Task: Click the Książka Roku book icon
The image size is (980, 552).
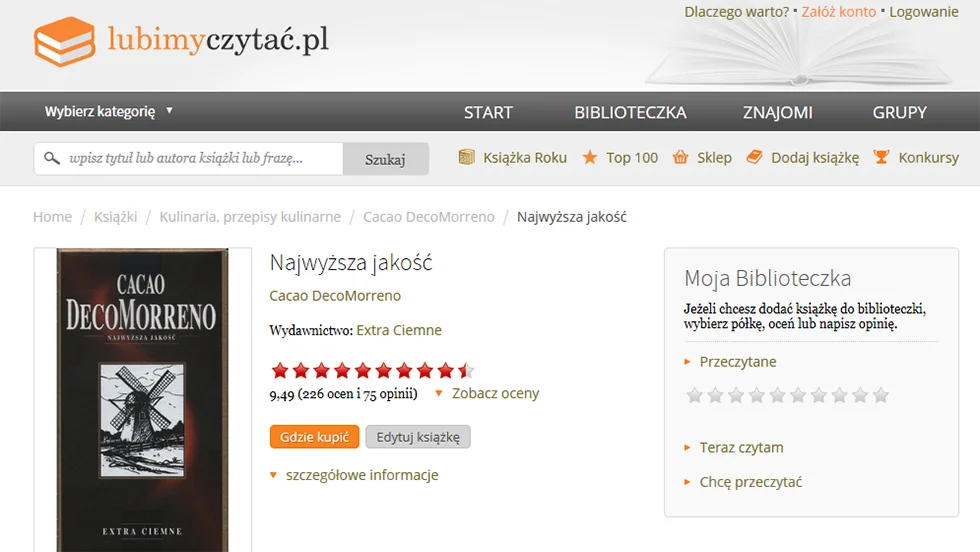Action: (466, 157)
